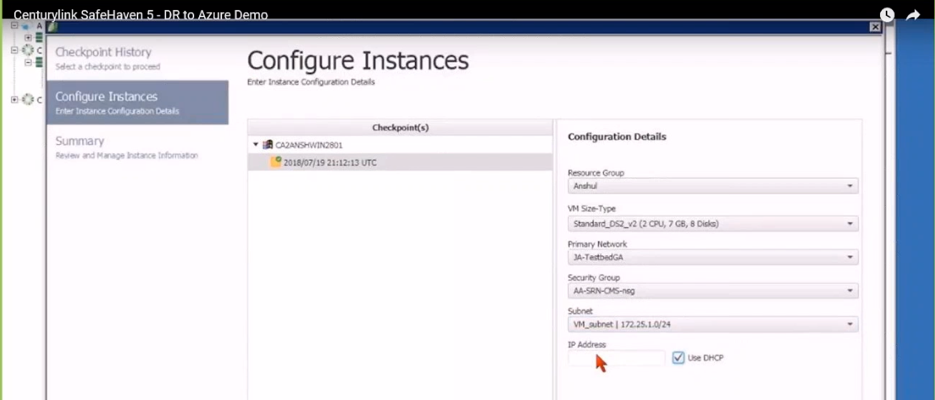Click the Share arrow icon on video
The width and height of the screenshot is (935, 400).
(913, 15)
